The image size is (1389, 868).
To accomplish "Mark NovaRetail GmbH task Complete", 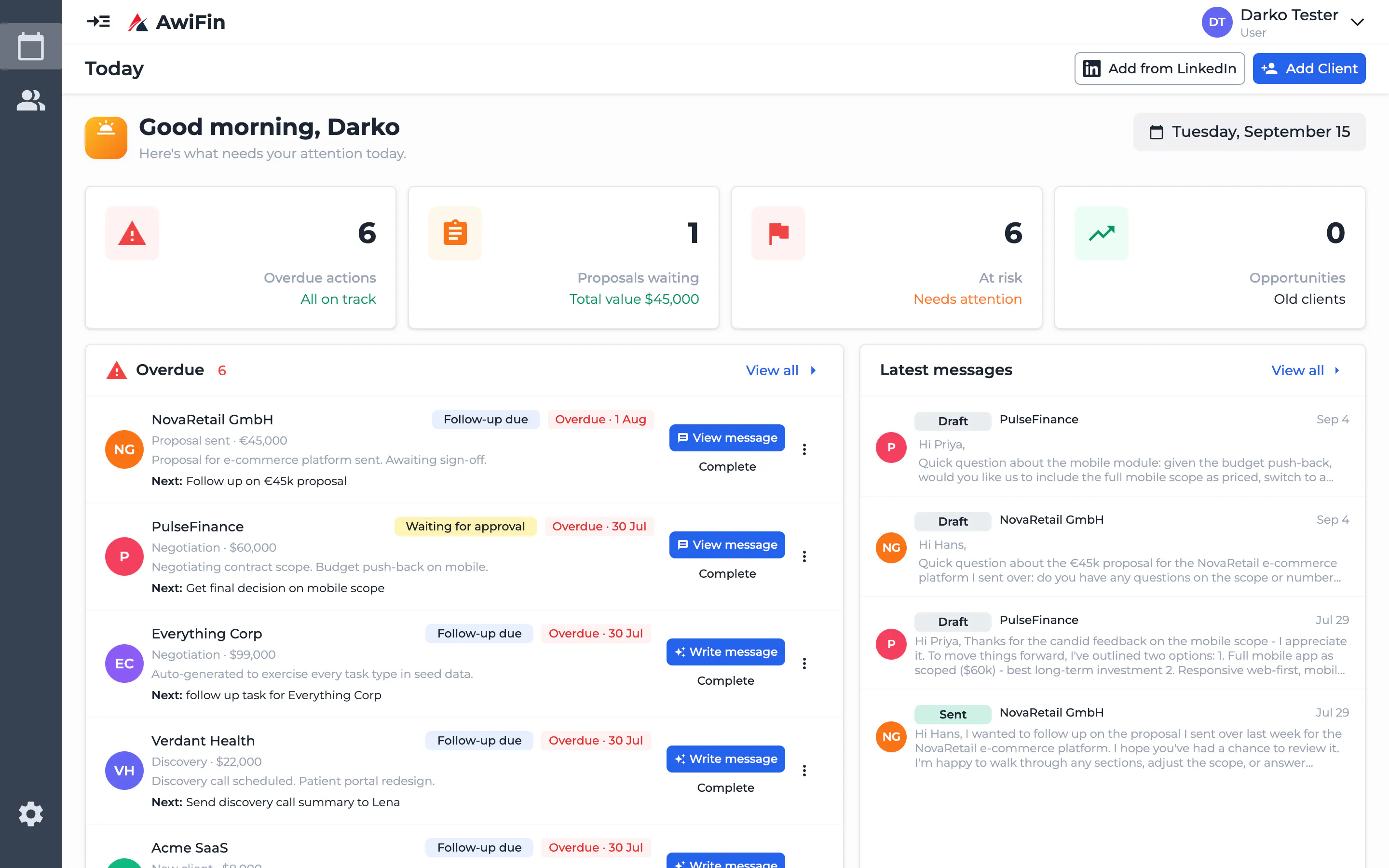I will pos(727,467).
